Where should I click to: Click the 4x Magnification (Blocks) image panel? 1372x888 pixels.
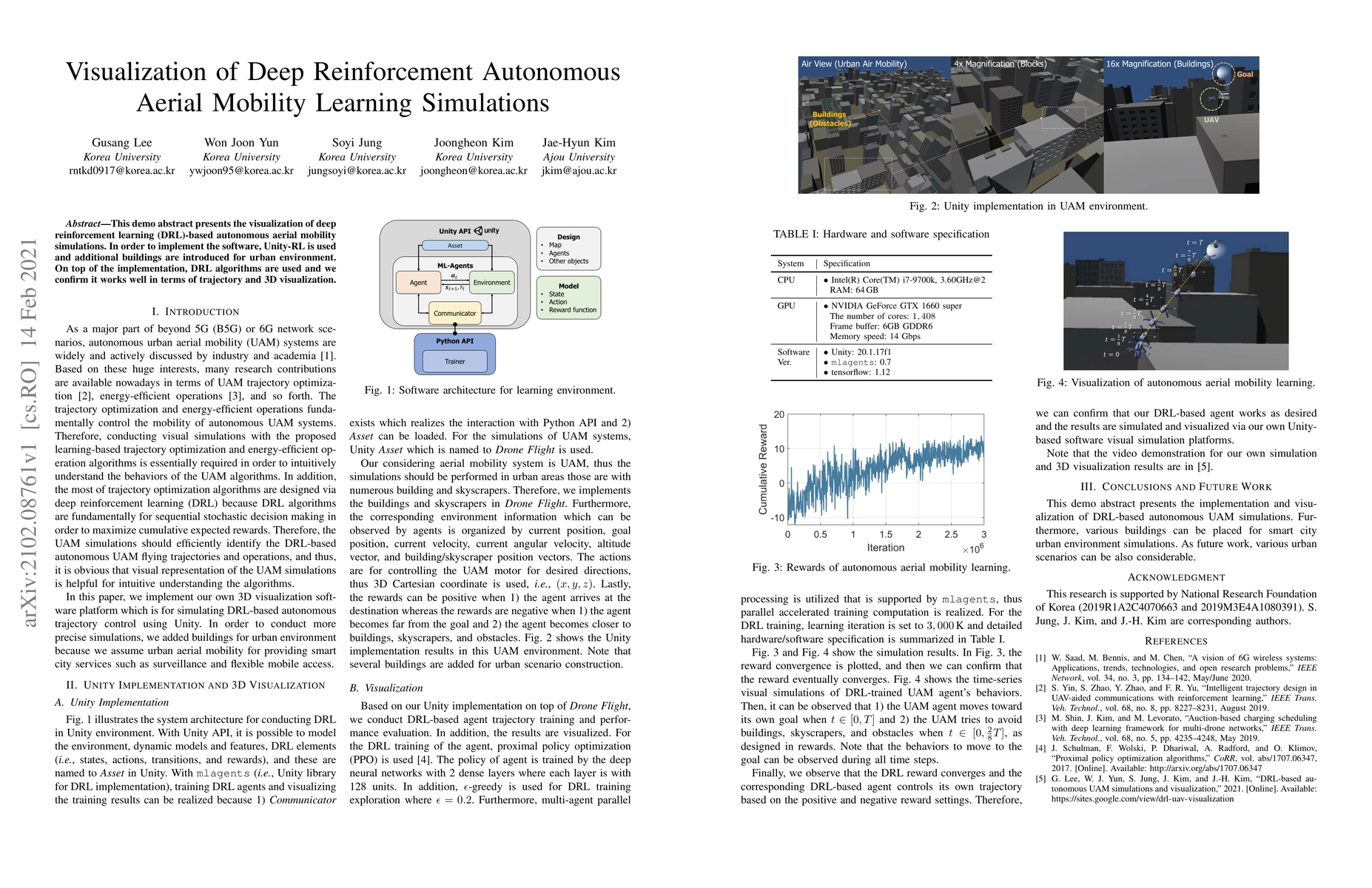(1026, 126)
